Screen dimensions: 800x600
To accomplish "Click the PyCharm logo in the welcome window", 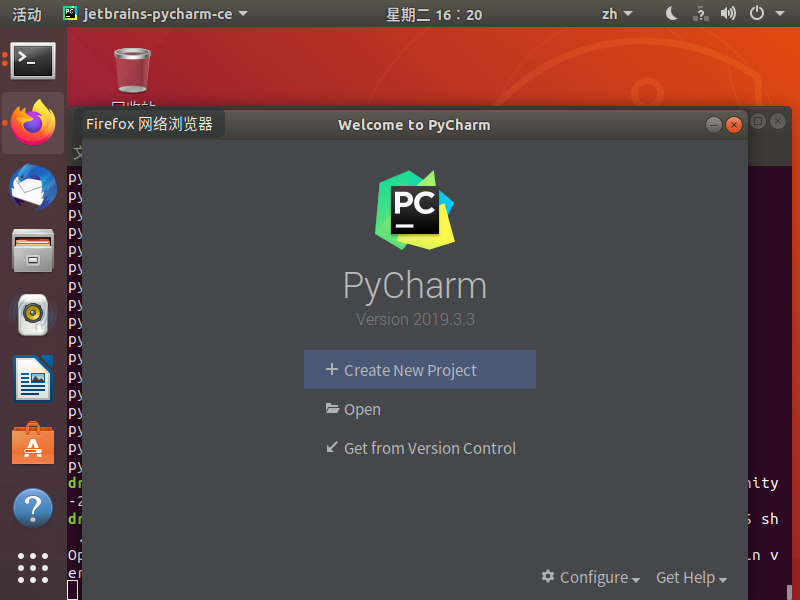I will [414, 210].
